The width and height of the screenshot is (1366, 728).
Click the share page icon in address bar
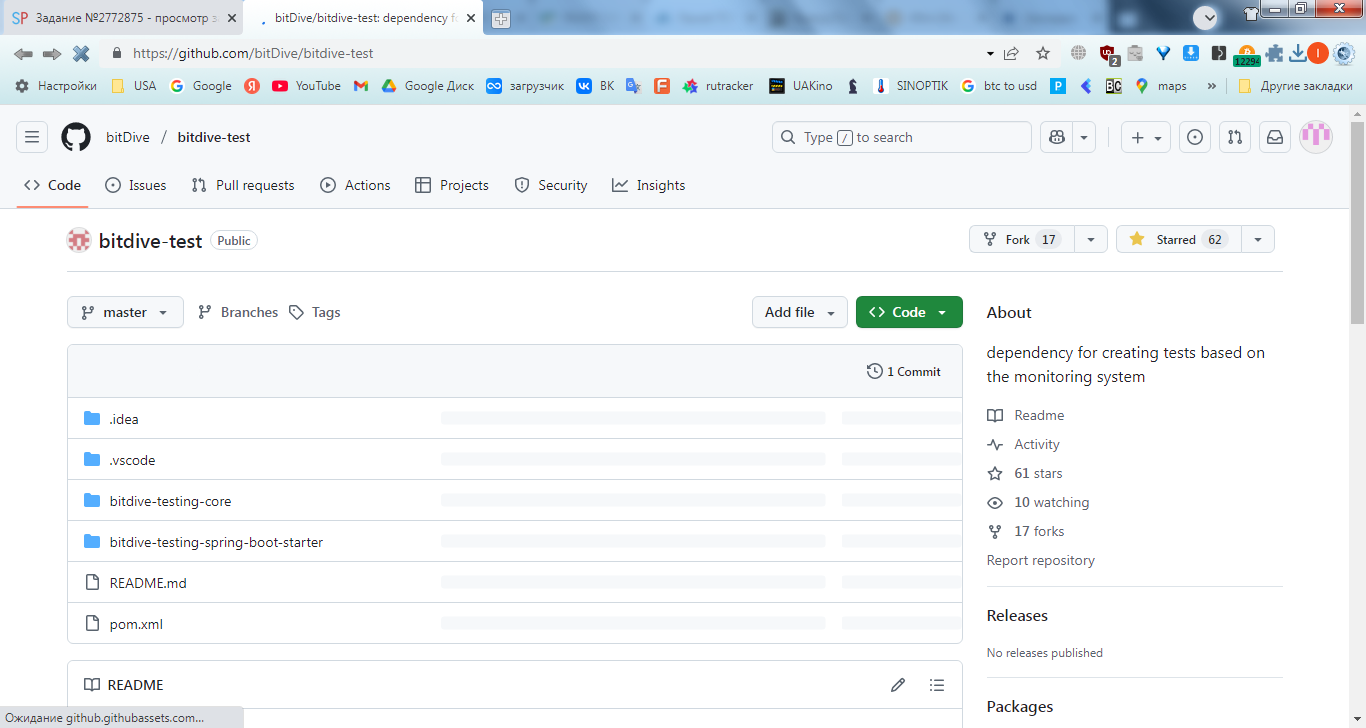point(1011,53)
